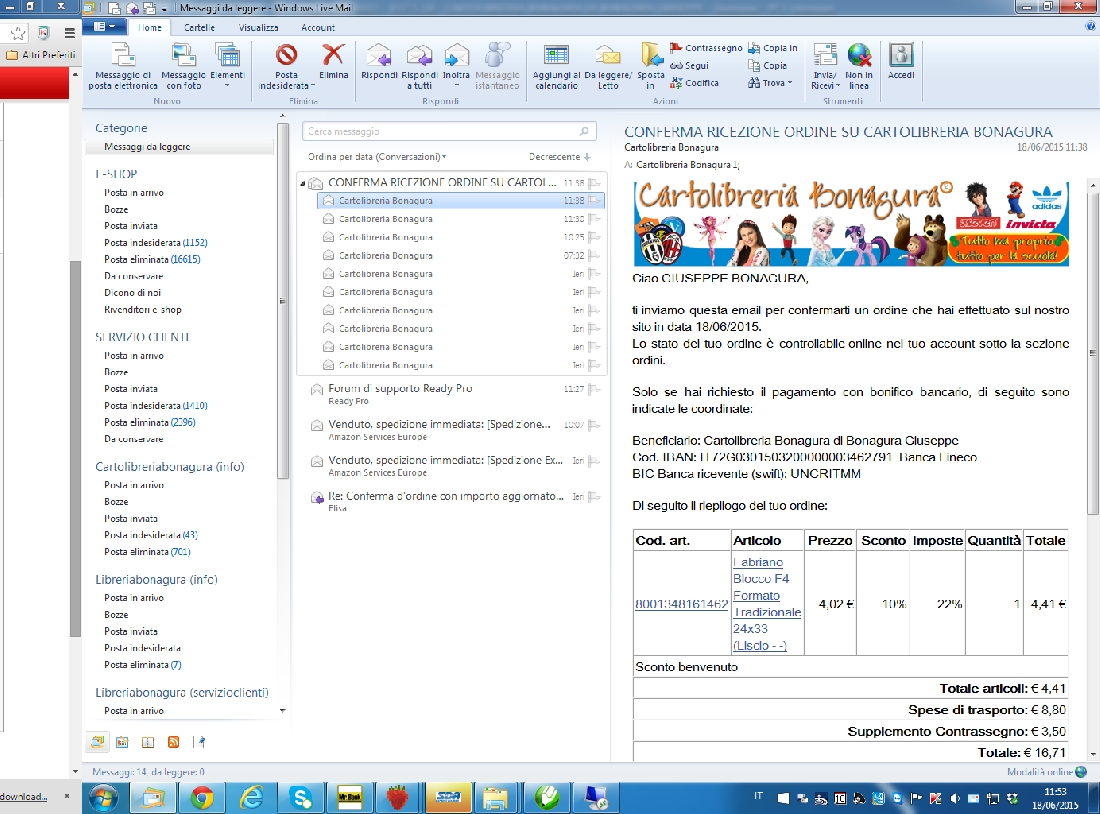Screen dimensions: 1100x814
Task: Reply using the Rispondi button
Action: point(379,62)
